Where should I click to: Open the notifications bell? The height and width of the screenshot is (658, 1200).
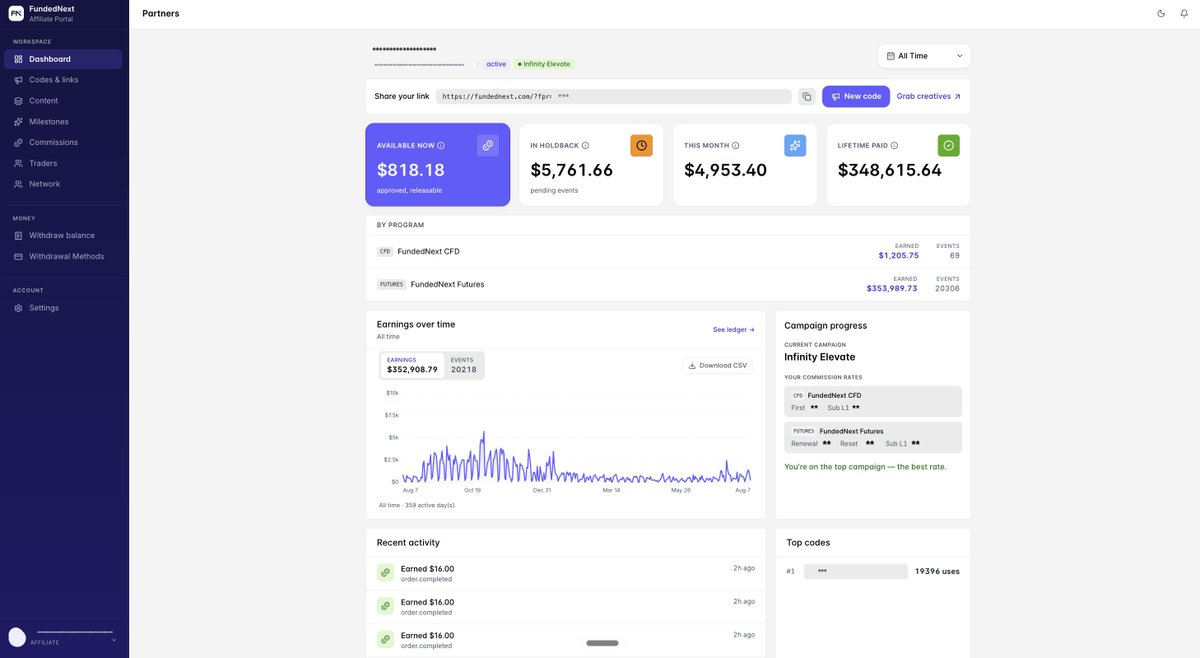coord(1184,13)
